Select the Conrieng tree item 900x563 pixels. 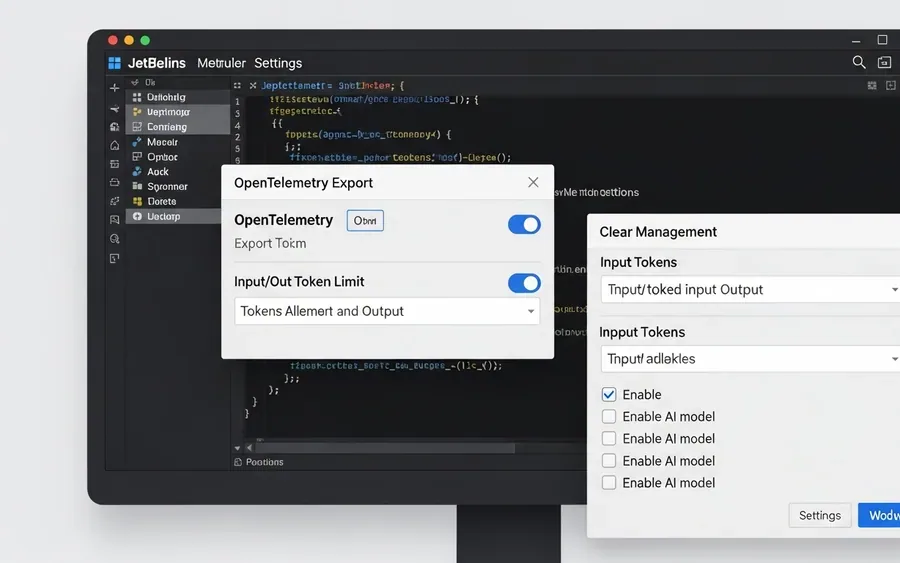pos(178,127)
